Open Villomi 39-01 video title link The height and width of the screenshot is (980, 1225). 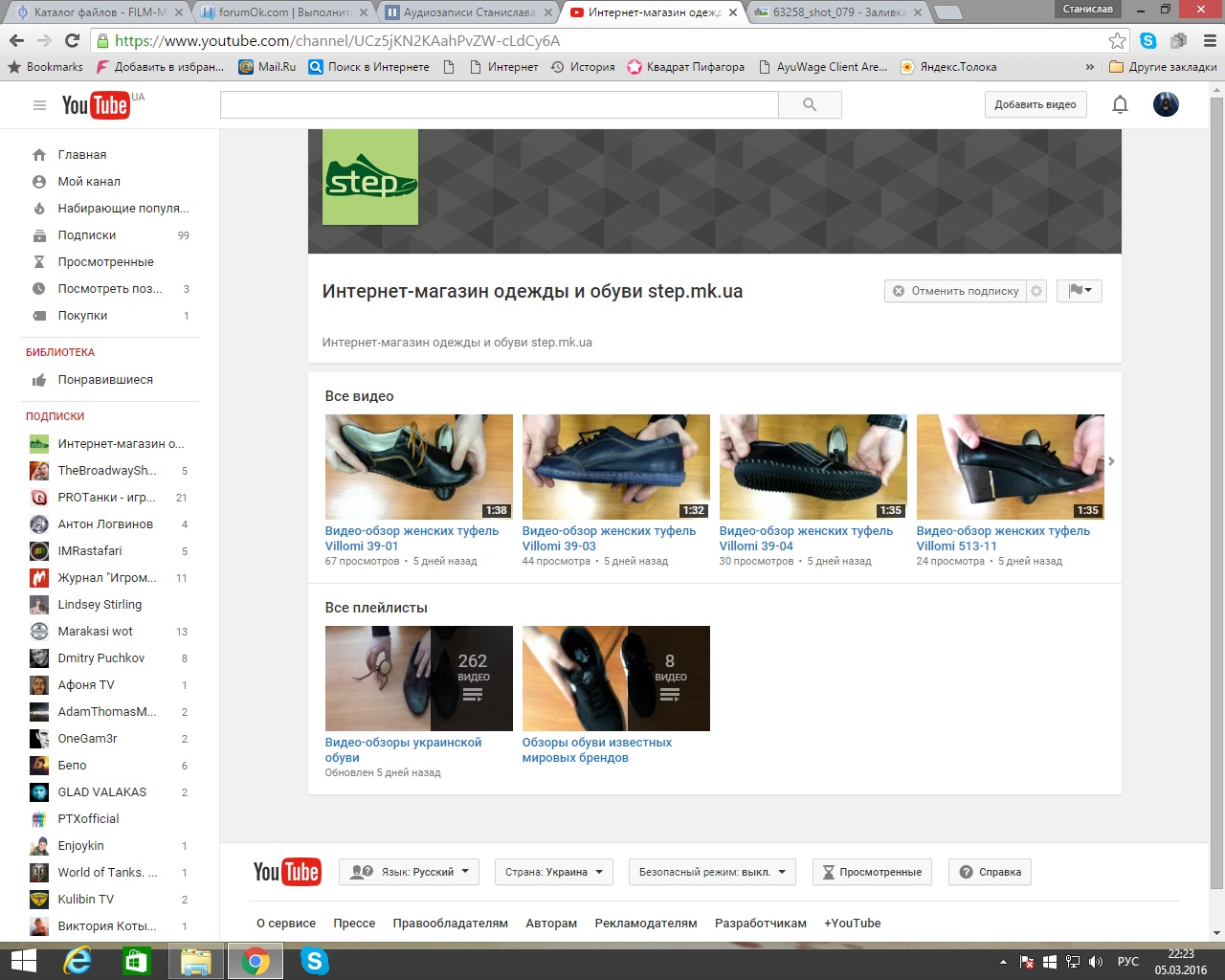tap(412, 539)
